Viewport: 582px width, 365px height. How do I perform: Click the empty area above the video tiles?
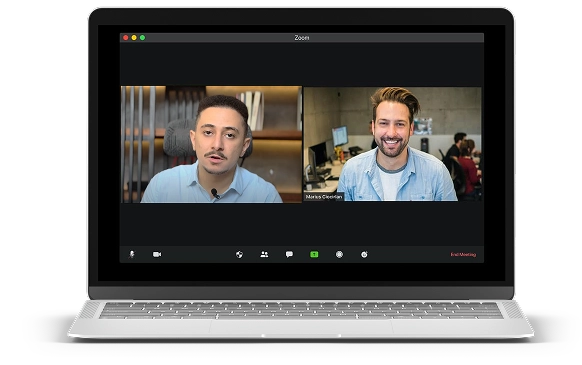coord(301,64)
